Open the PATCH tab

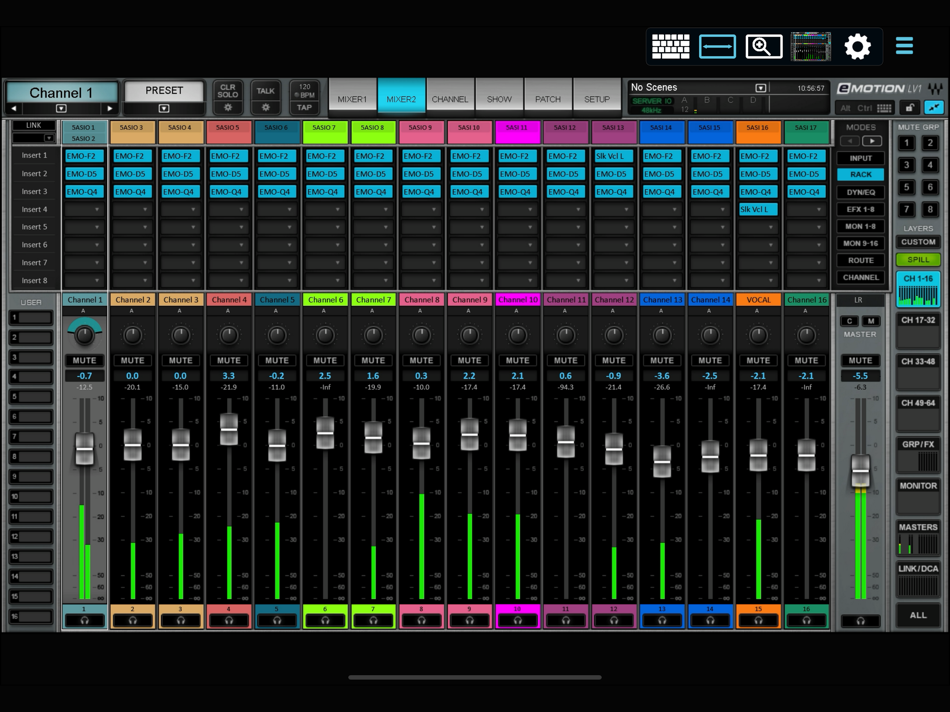pos(548,97)
